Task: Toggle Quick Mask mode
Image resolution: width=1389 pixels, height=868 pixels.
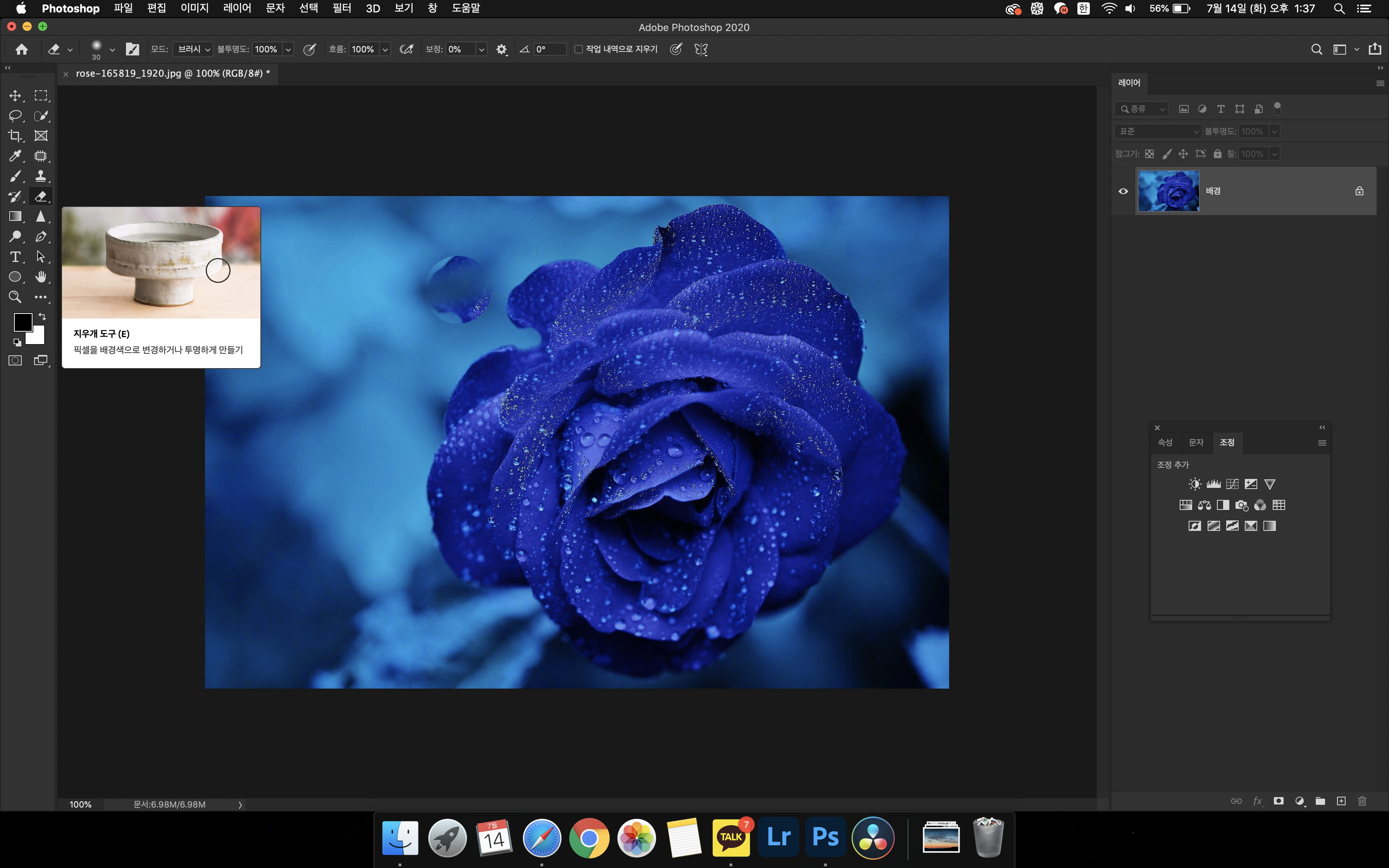Action: [15, 360]
